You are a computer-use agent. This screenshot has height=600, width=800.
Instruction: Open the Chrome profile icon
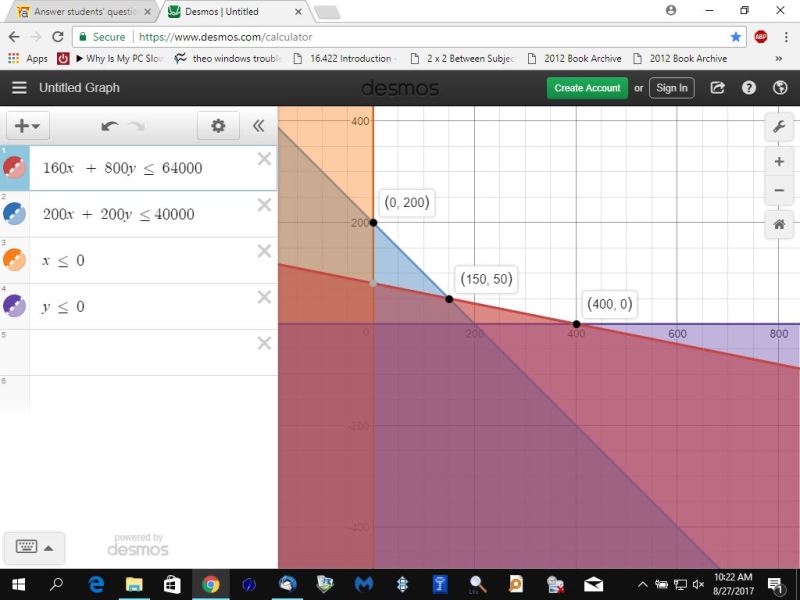[671, 10]
